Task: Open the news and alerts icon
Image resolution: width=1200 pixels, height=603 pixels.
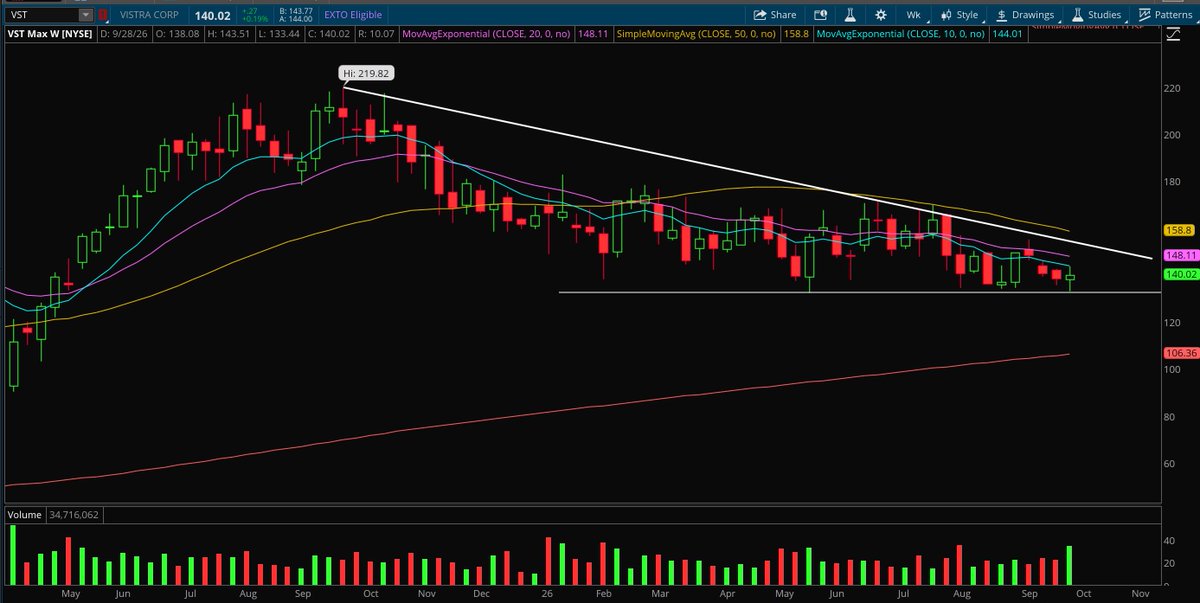Action: 820,15
